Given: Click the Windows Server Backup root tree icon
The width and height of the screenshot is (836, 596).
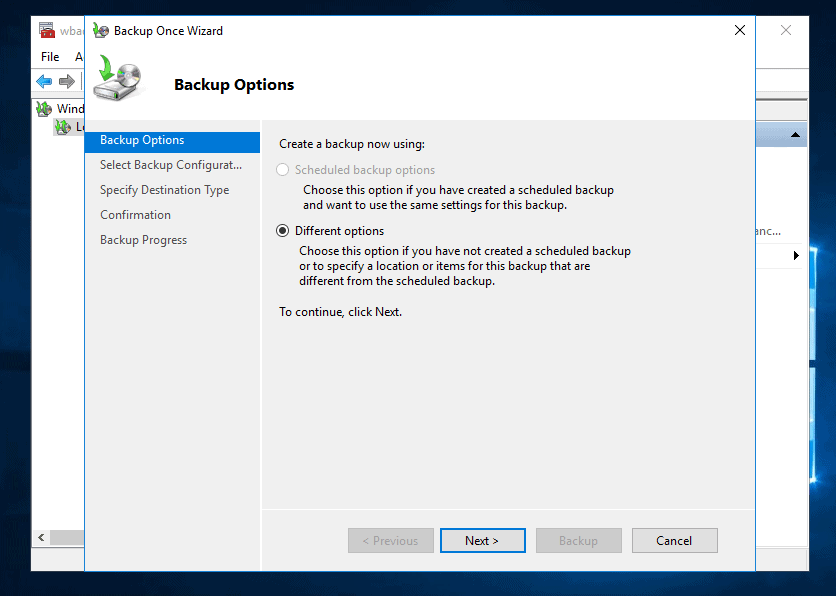Looking at the screenshot, I should click(45, 109).
